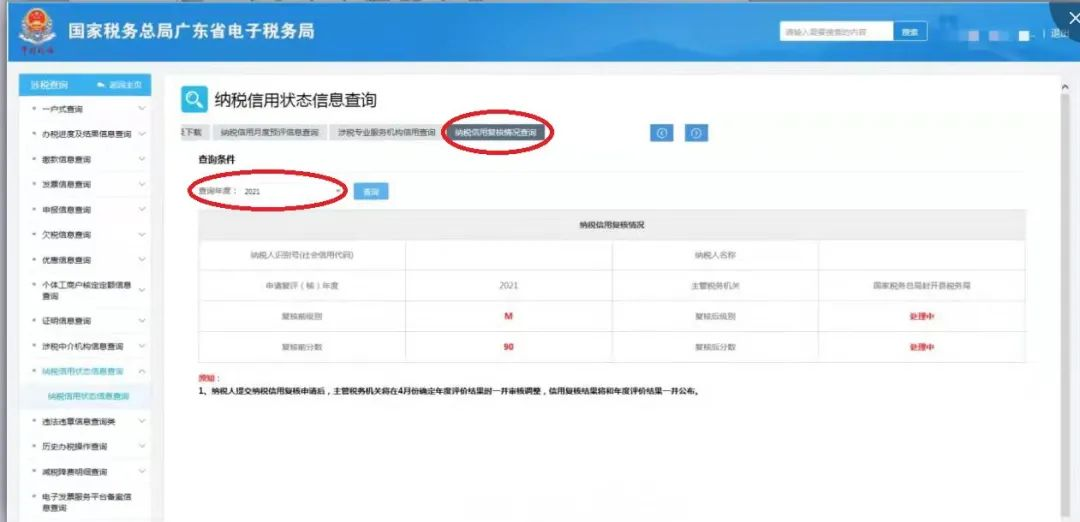This screenshot has height=522, width=1080.
Task: Click the 主管税务机关 label cell
Action: tap(715, 285)
